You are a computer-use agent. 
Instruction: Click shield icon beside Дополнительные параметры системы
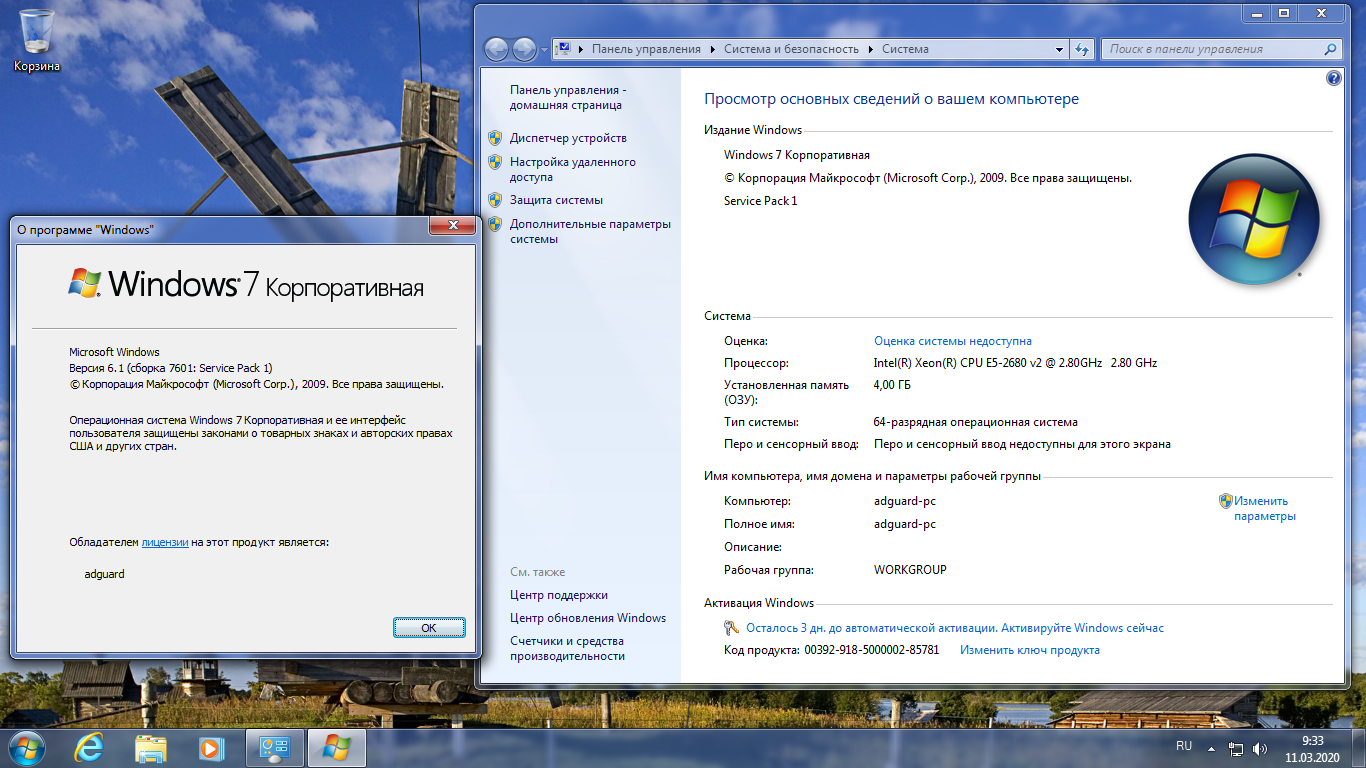495,224
